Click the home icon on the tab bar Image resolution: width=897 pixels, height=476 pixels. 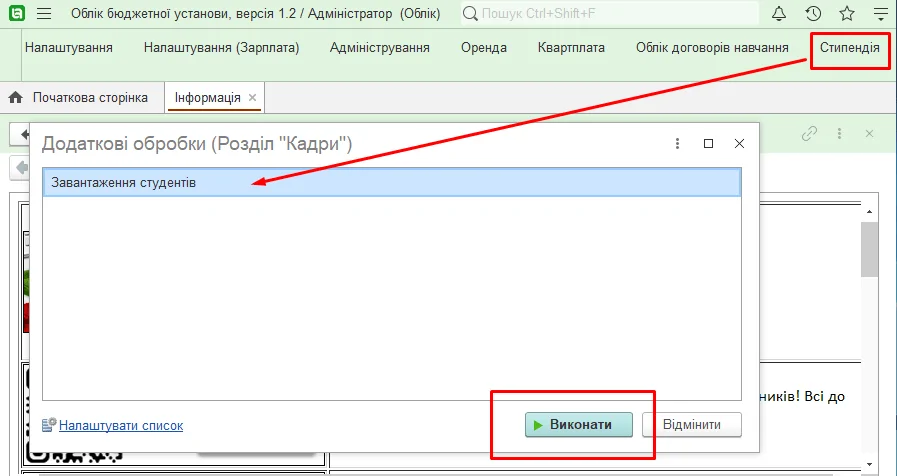click(15, 97)
